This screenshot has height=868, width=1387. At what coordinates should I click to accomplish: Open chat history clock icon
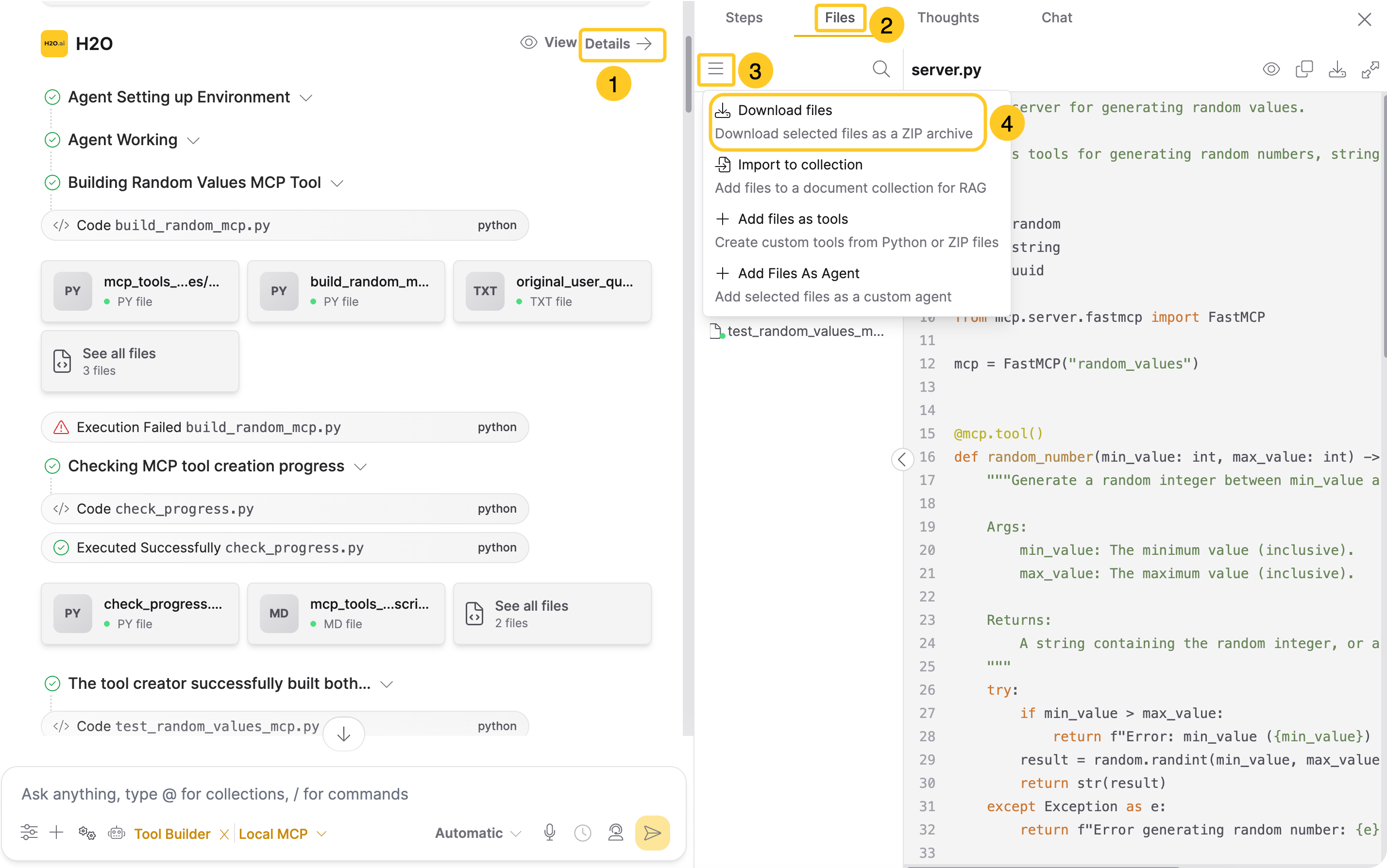[x=582, y=833]
